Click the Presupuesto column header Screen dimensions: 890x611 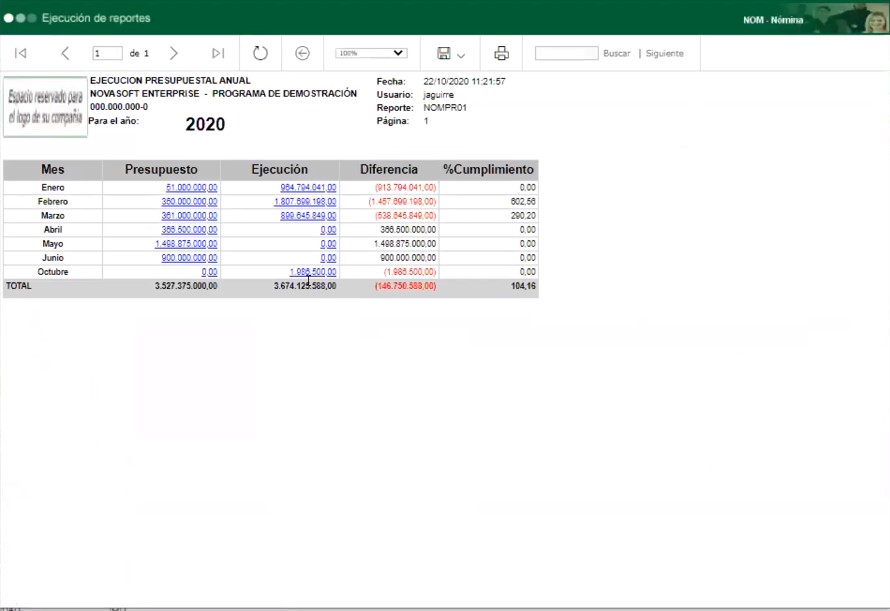pos(161,169)
